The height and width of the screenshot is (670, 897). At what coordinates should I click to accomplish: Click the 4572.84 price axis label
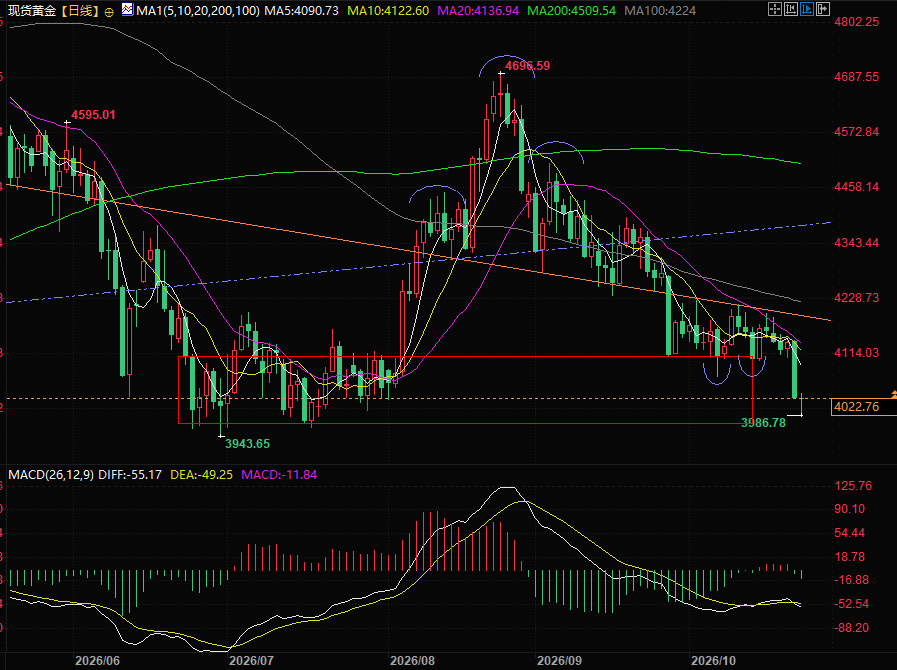pos(856,132)
